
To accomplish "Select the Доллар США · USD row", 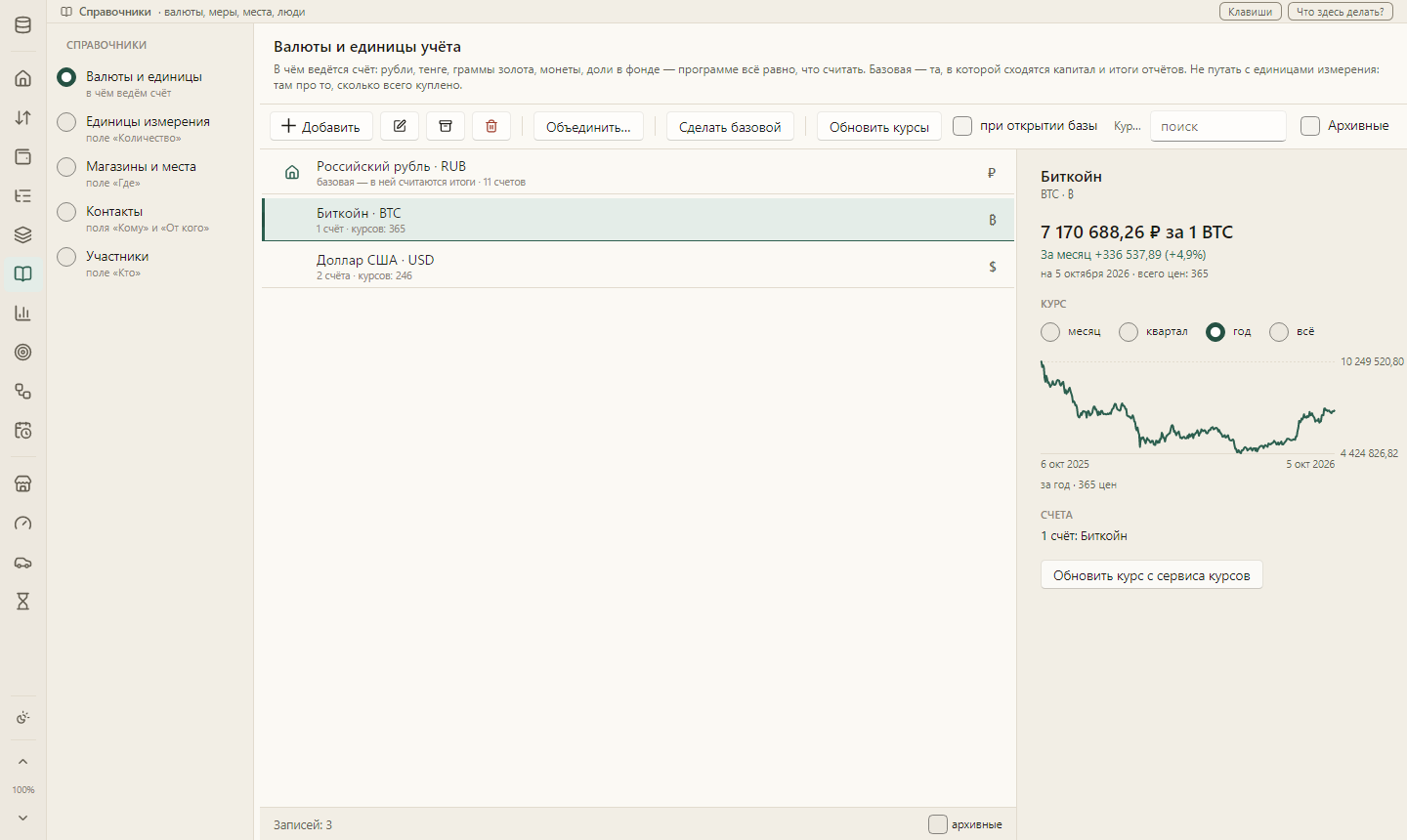I will click(x=638, y=267).
